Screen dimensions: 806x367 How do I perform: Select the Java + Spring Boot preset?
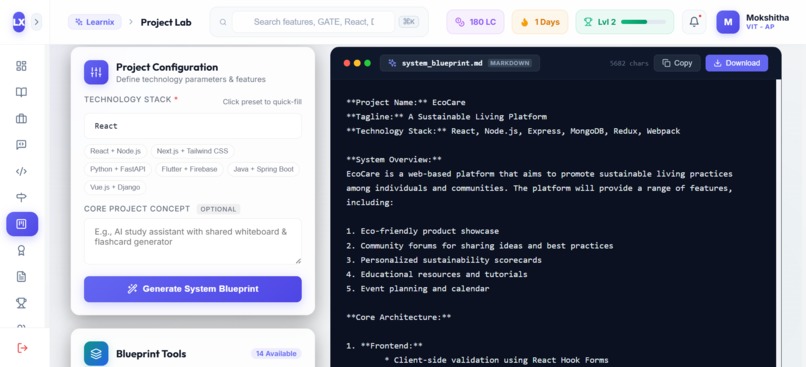point(263,169)
